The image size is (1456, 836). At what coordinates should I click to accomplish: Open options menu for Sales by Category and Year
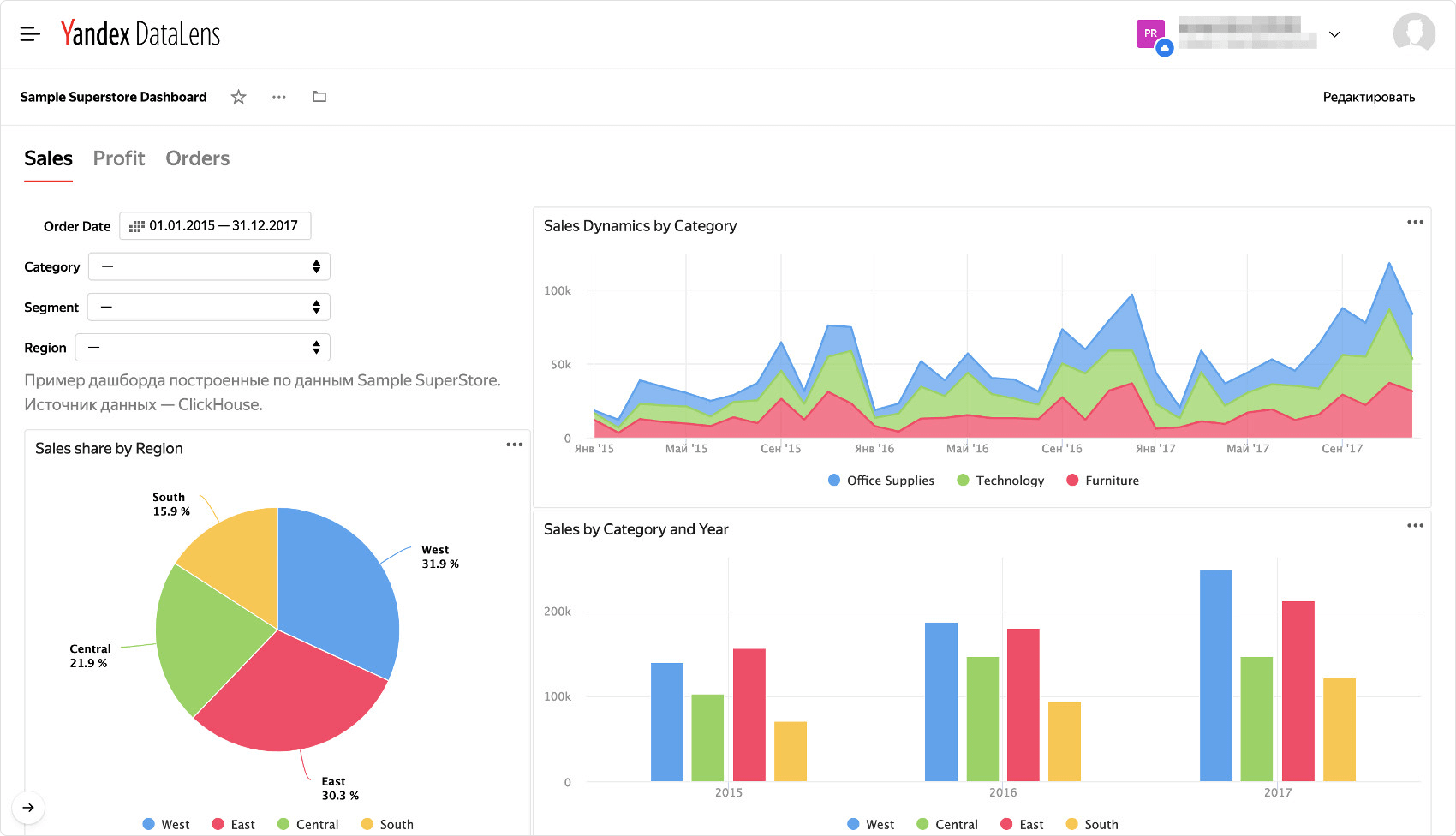pyautogui.click(x=1414, y=525)
